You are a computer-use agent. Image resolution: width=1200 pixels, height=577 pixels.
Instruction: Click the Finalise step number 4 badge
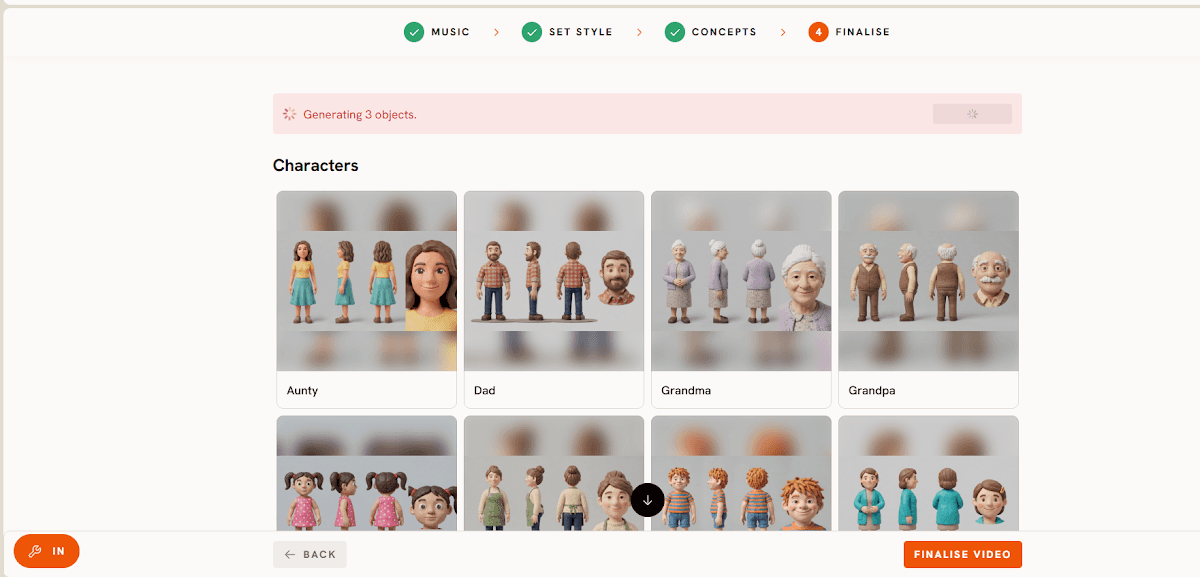(x=819, y=32)
